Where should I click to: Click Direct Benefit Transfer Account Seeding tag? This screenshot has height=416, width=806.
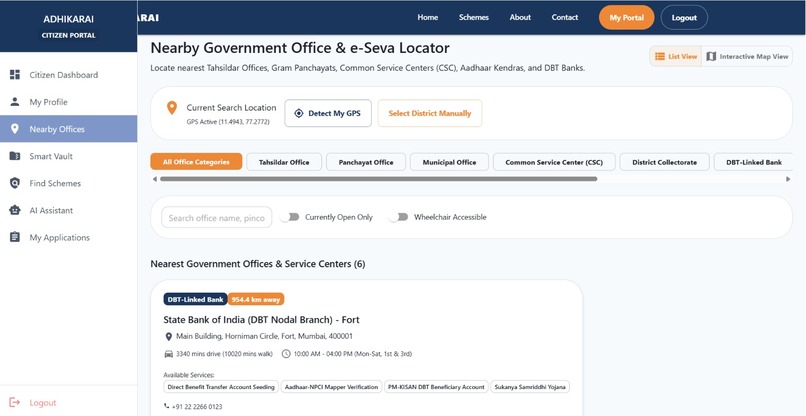(x=221, y=387)
